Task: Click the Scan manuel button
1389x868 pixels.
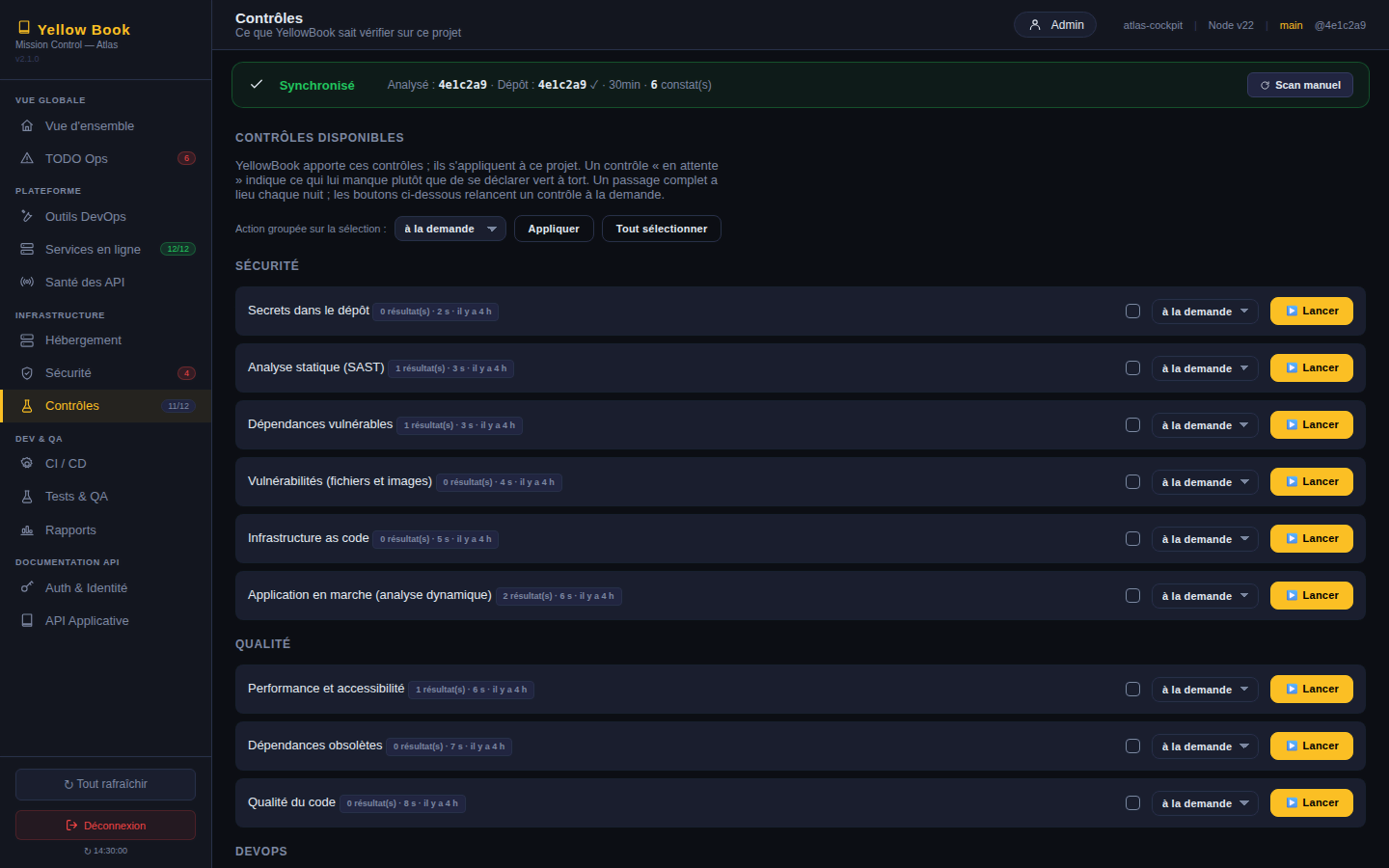Action: click(1300, 85)
